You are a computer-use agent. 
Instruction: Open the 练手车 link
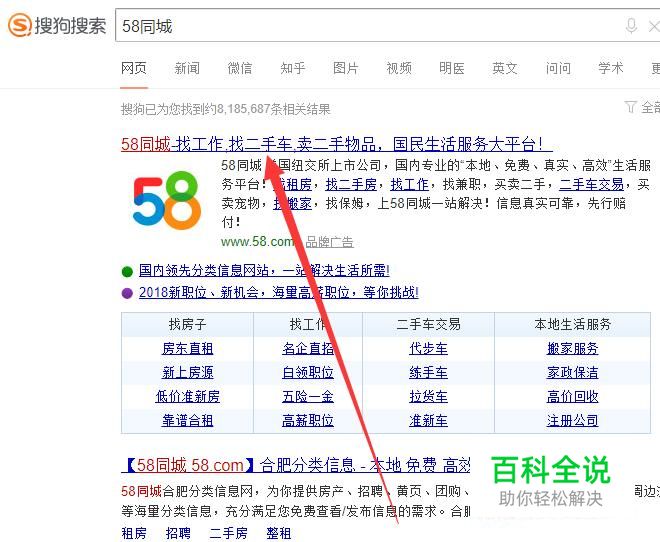coord(428,372)
